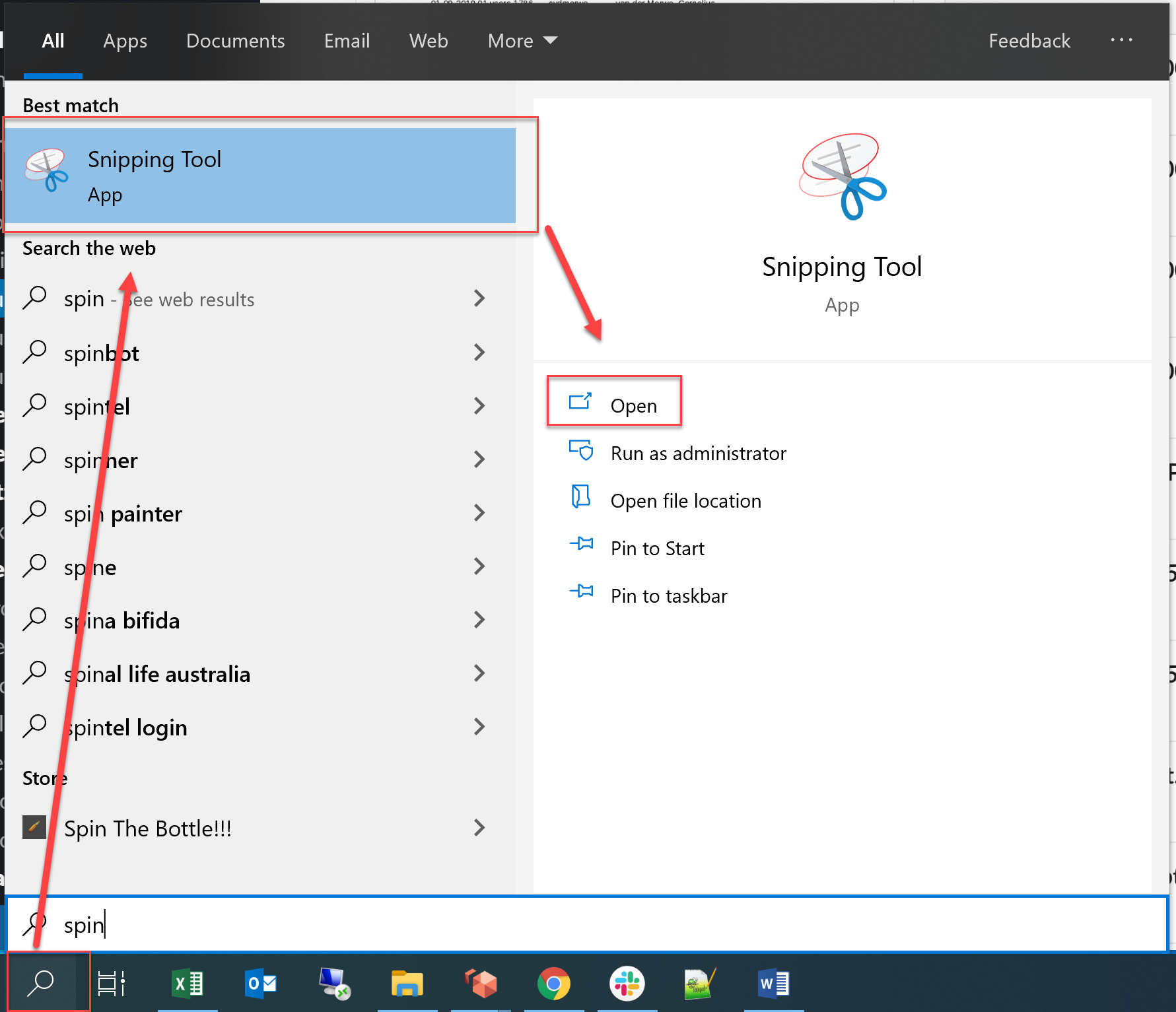Screen dimensions: 1176x1012
Task: Open Task View from the taskbar
Action: point(111,984)
